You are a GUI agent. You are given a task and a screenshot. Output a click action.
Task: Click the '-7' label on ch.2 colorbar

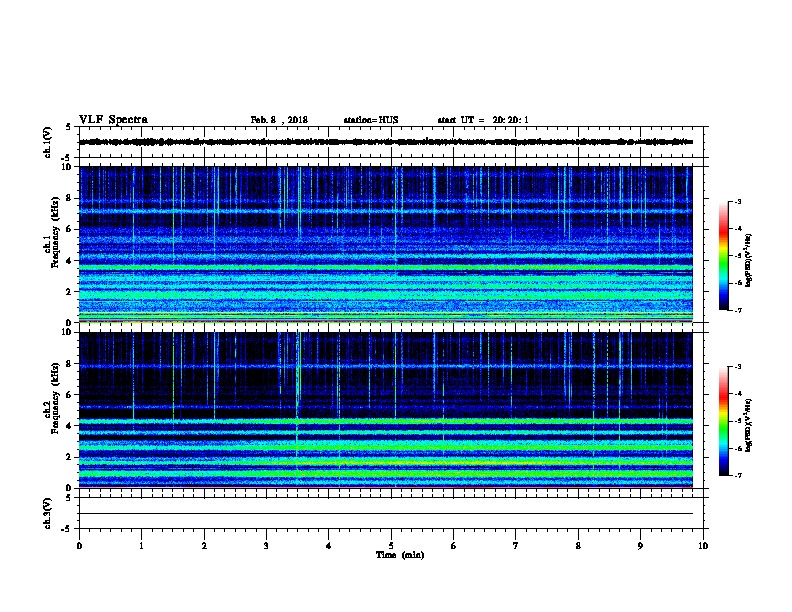pyautogui.click(x=737, y=476)
